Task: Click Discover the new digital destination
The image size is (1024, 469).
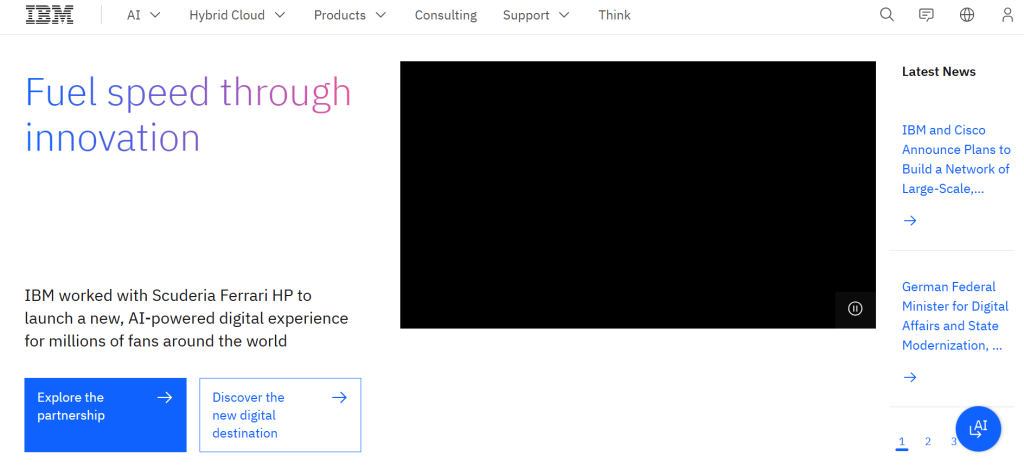Action: (280, 415)
